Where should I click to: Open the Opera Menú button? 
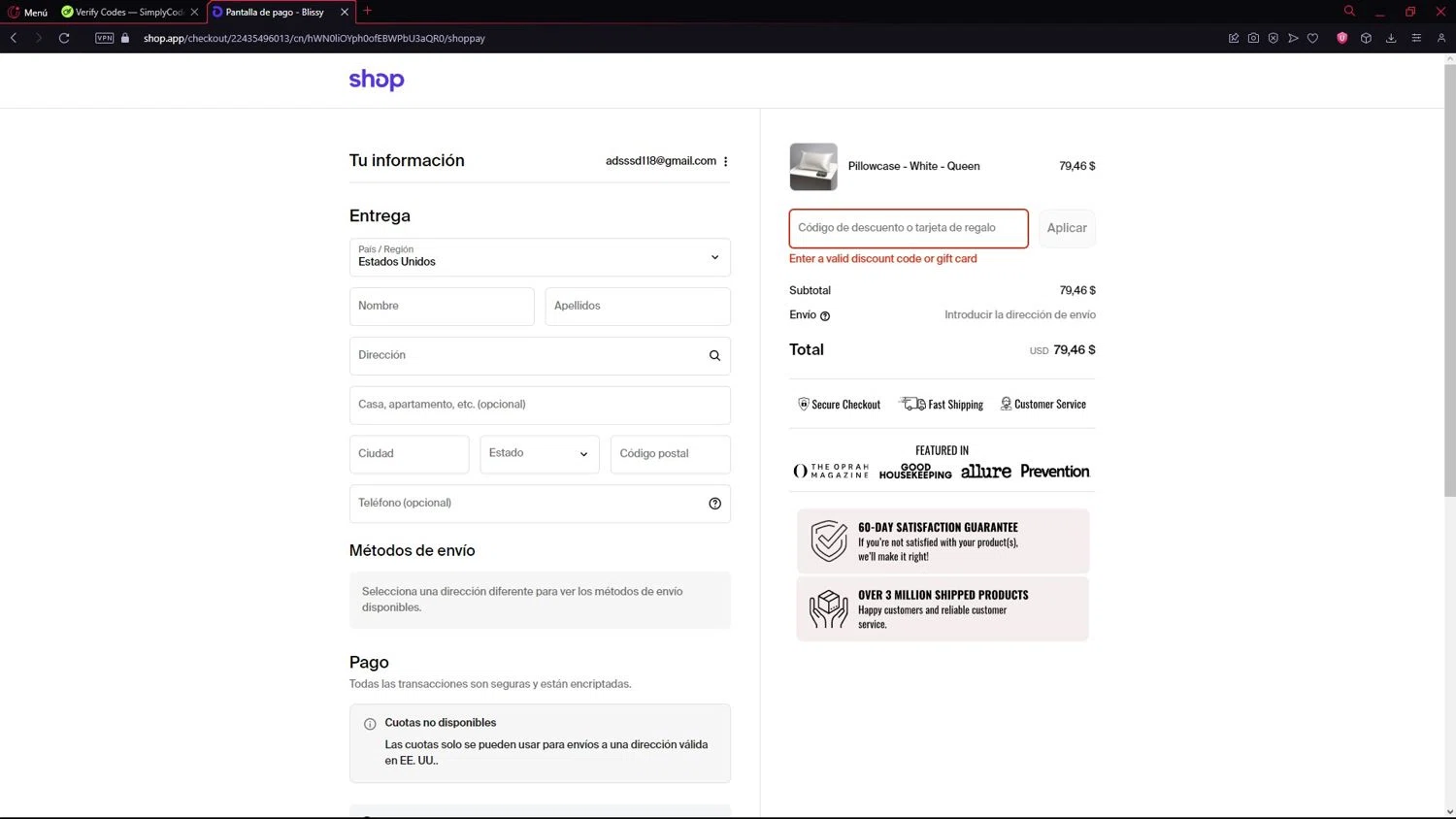coord(28,12)
